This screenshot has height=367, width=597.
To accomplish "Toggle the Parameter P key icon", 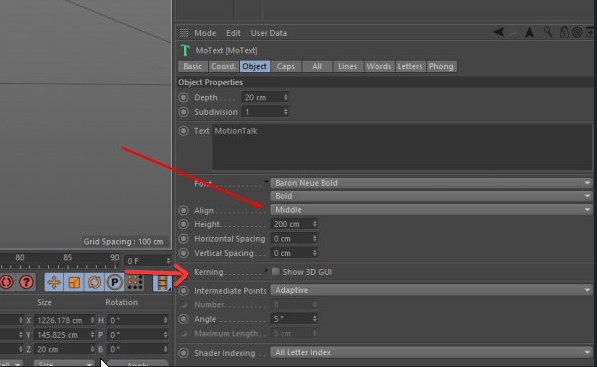I will pos(114,282).
